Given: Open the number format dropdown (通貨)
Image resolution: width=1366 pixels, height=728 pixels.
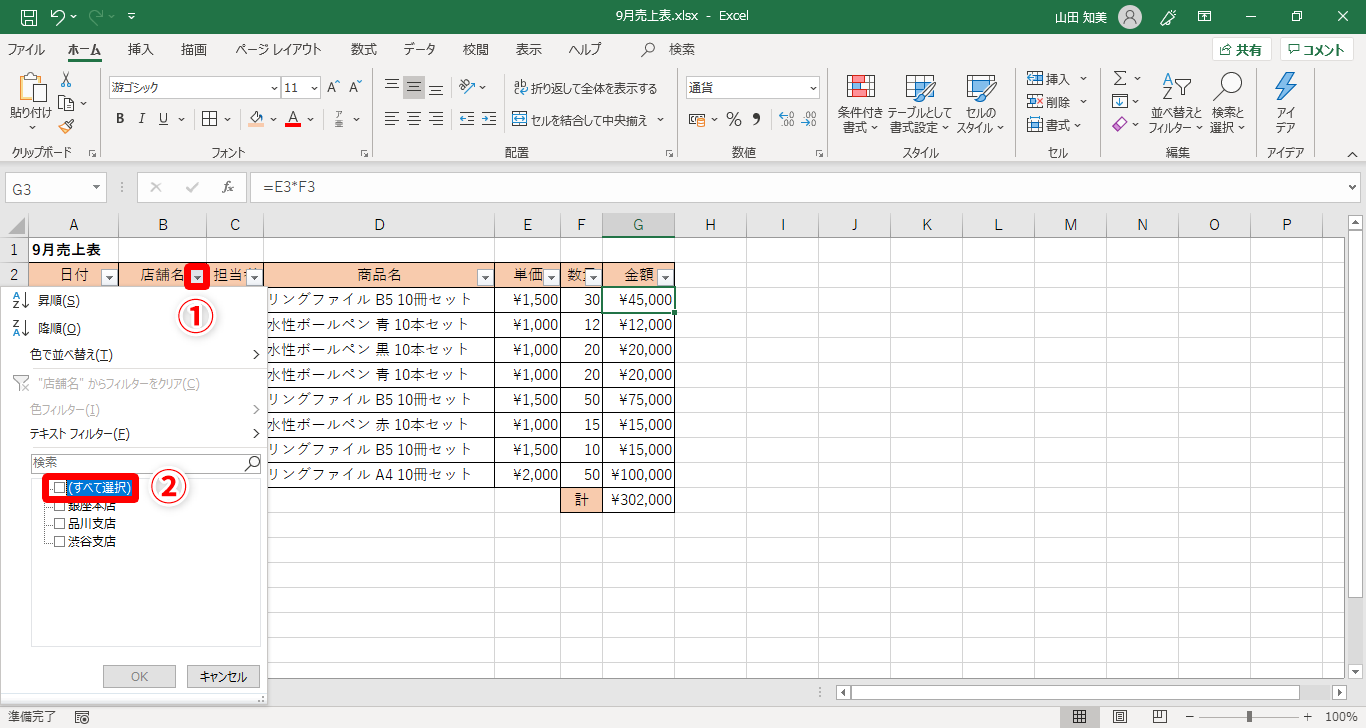Looking at the screenshot, I should pos(811,88).
